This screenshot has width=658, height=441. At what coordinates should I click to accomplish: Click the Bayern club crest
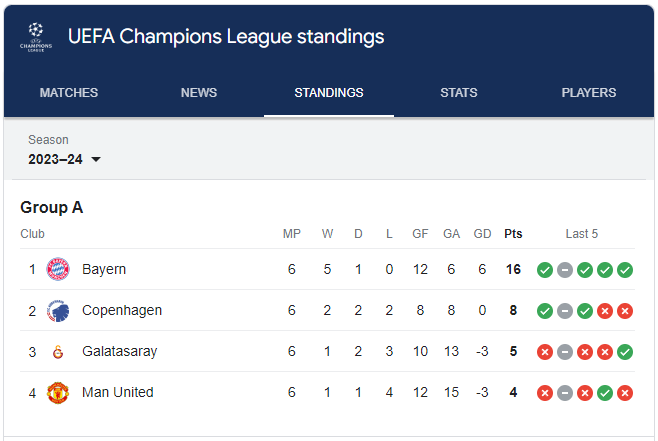58,269
